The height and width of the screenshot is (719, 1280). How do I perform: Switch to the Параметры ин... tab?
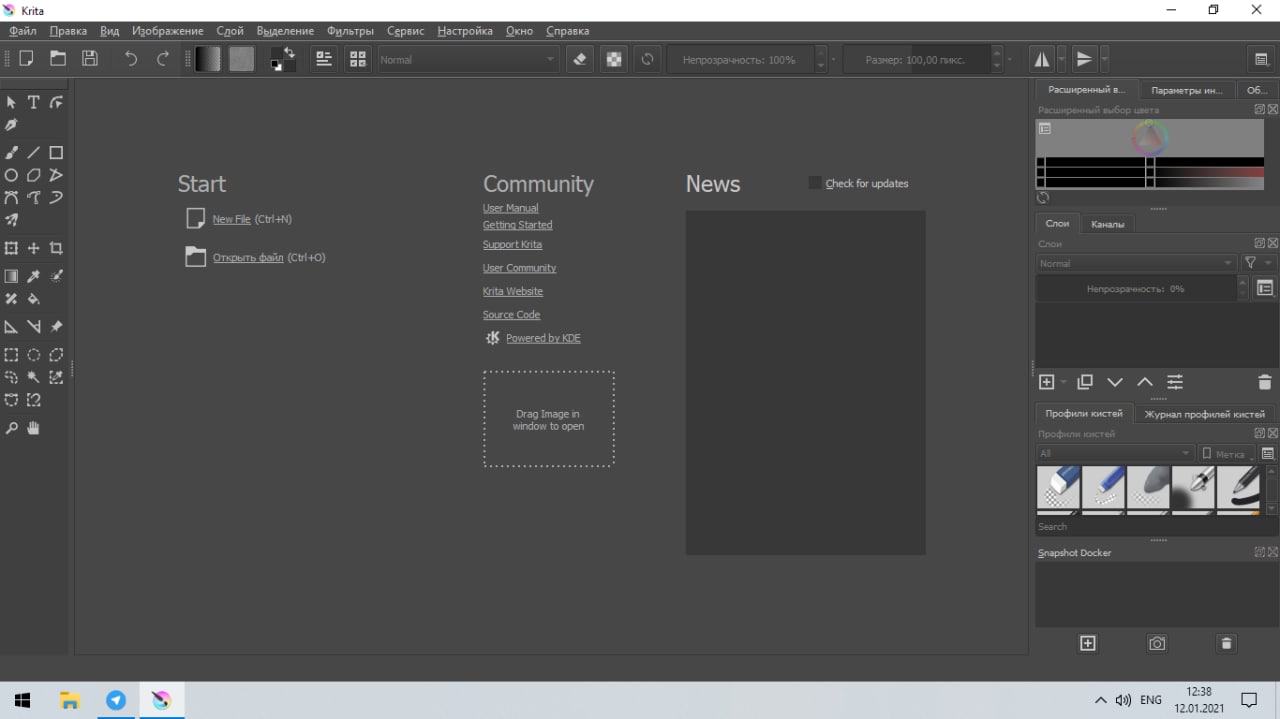(x=1186, y=90)
